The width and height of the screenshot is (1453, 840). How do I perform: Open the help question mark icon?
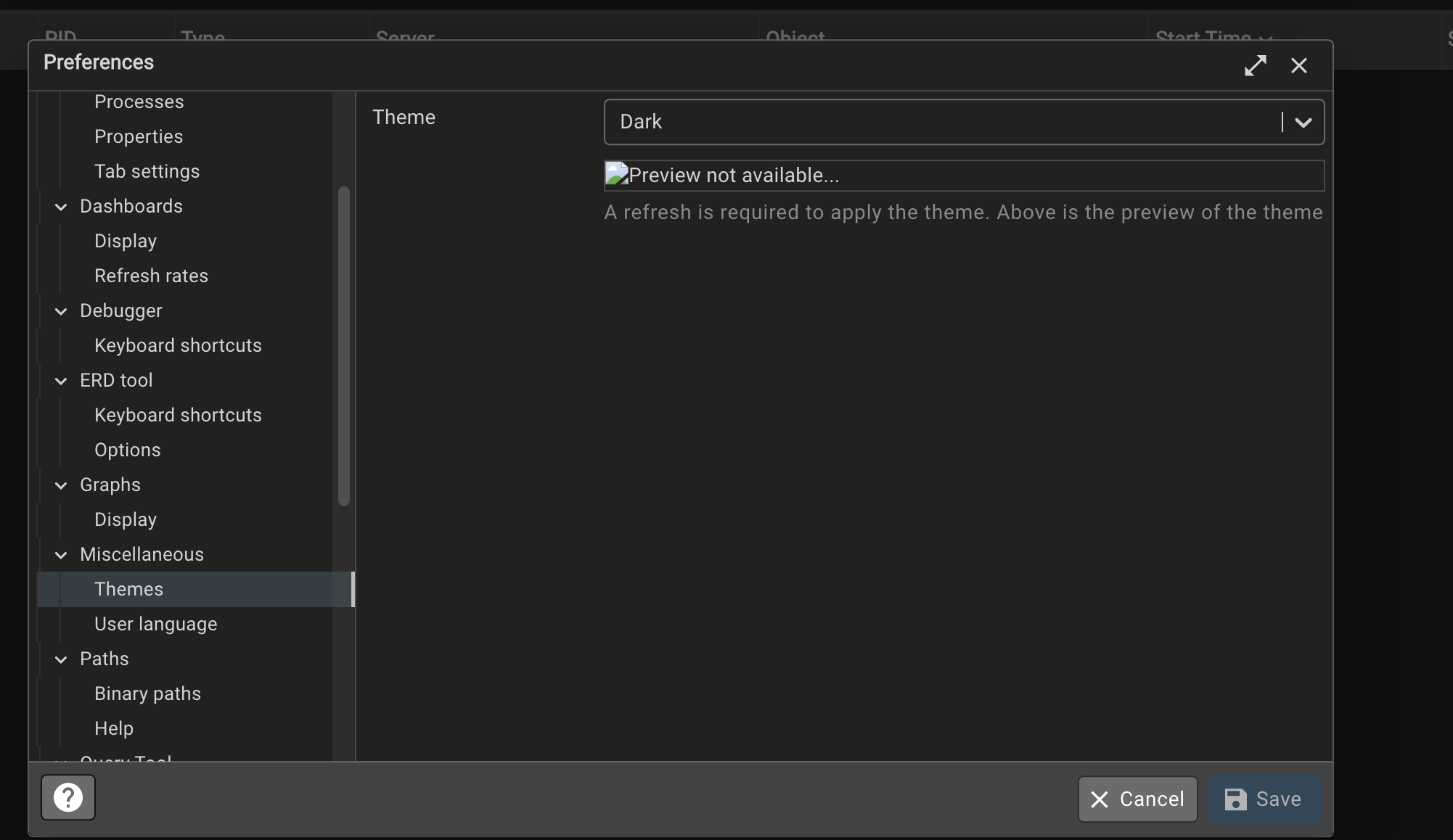pos(67,796)
